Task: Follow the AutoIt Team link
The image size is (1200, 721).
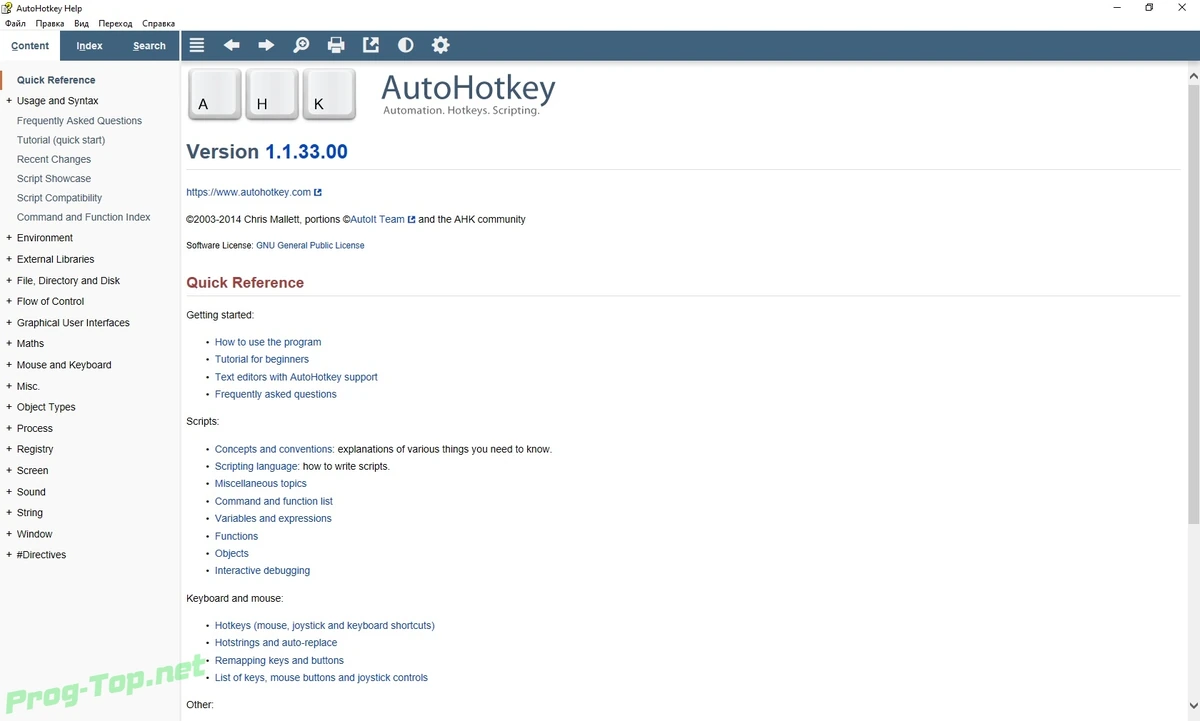Action: point(378,219)
